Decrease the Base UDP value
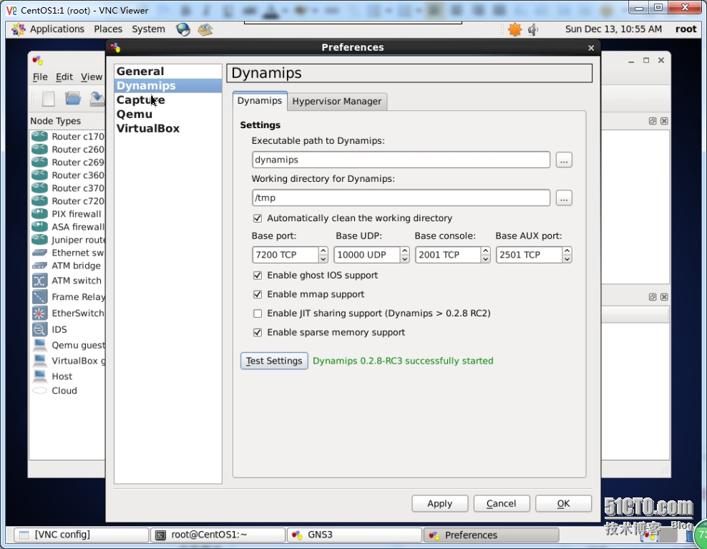The width and height of the screenshot is (707, 549). pyautogui.click(x=404, y=259)
